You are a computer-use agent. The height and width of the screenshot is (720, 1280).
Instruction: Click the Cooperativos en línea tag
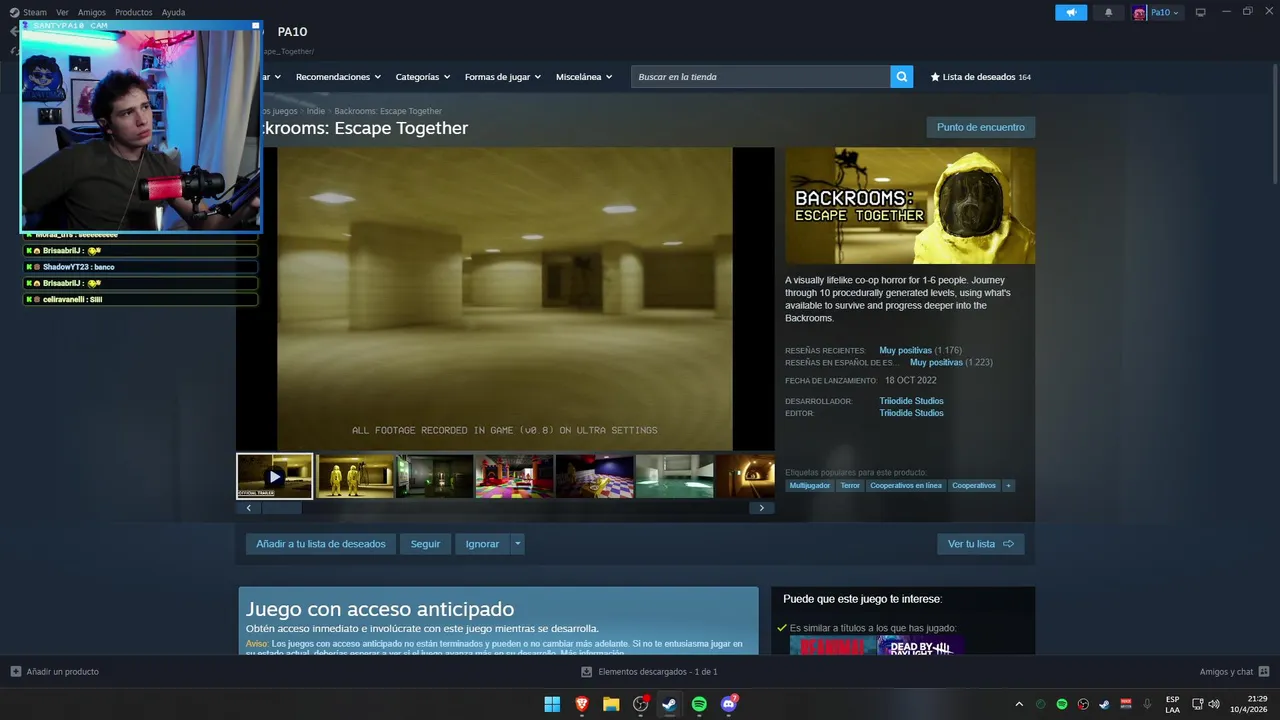point(906,486)
